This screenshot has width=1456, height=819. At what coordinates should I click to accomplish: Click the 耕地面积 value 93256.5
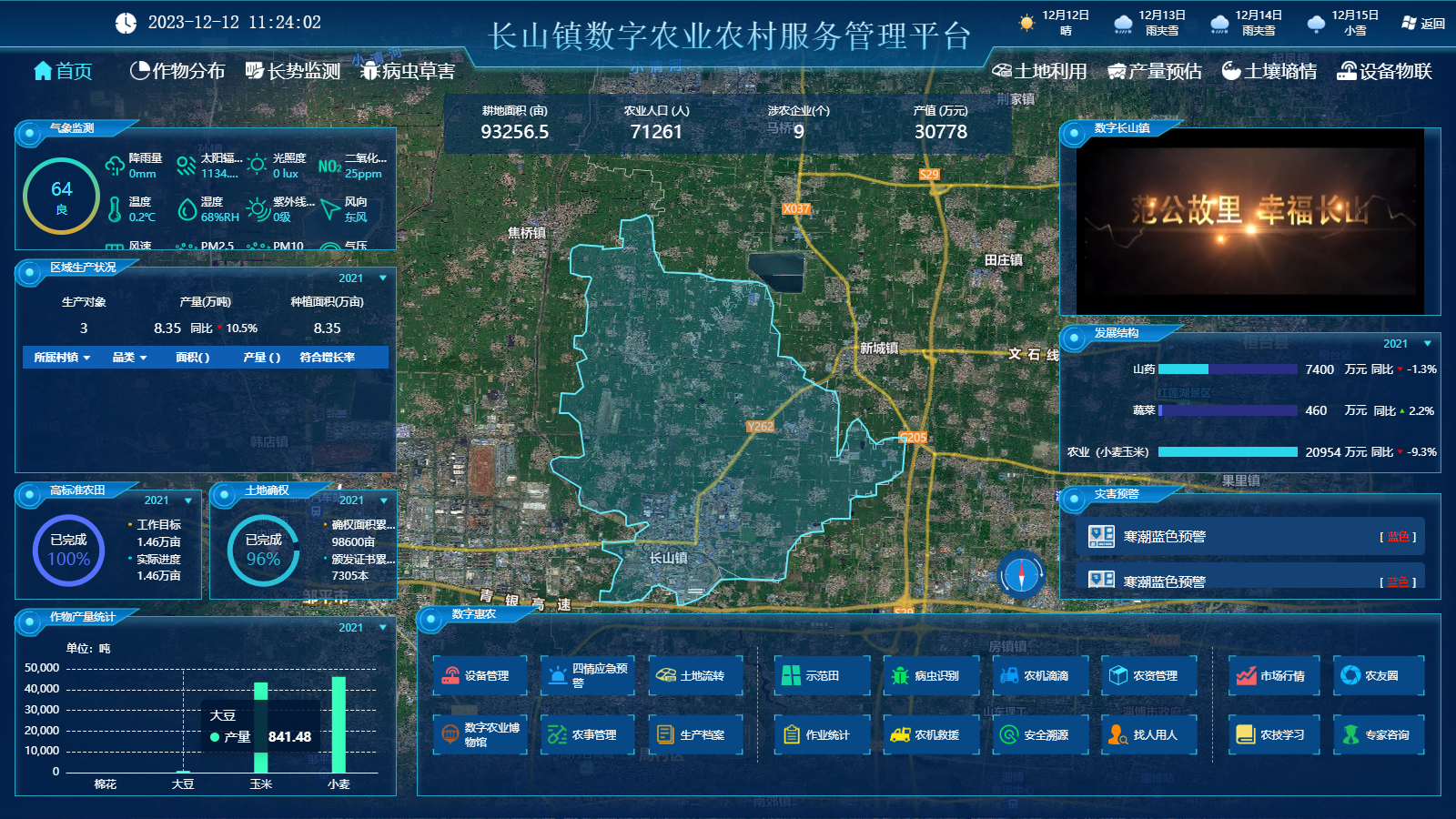point(515,132)
